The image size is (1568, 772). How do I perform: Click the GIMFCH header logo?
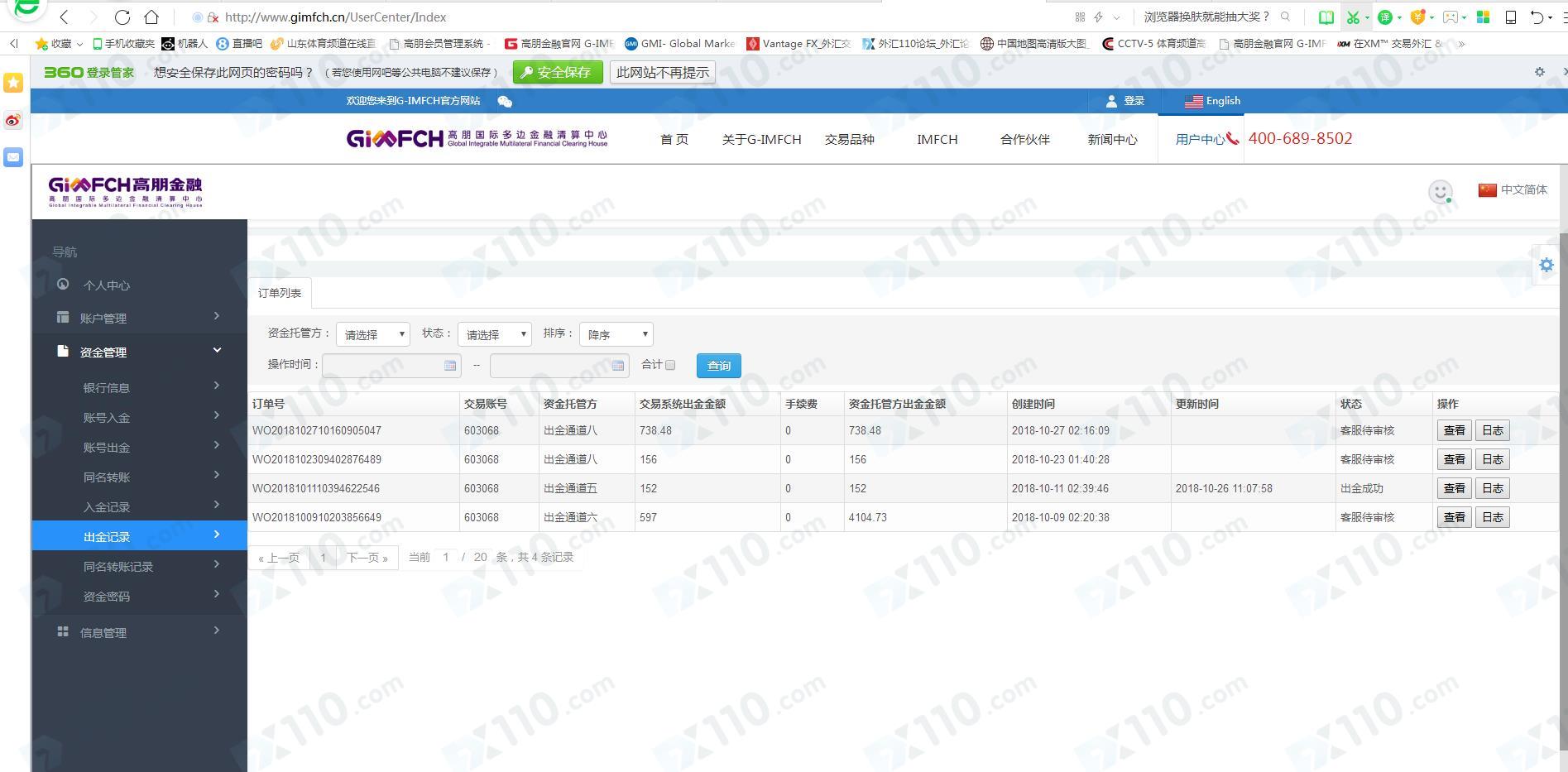click(x=477, y=139)
